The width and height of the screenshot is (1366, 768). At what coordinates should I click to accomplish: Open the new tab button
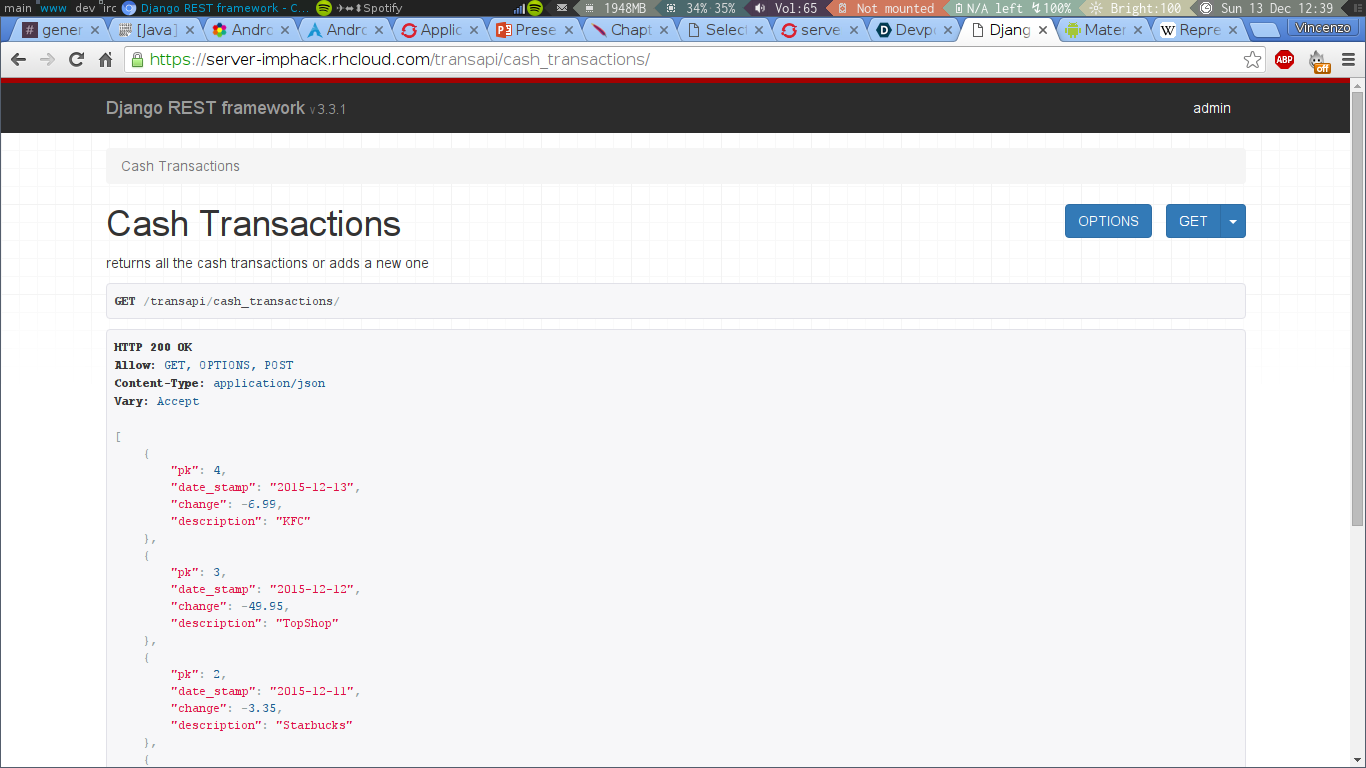pos(1265,30)
